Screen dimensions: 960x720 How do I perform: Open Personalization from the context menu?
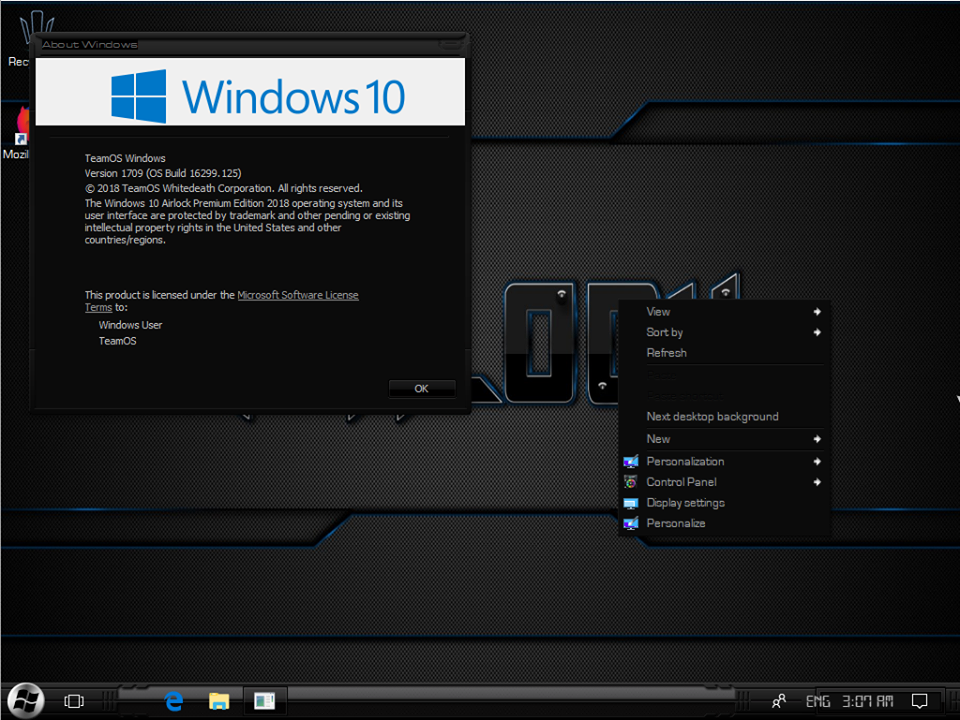[x=724, y=462]
